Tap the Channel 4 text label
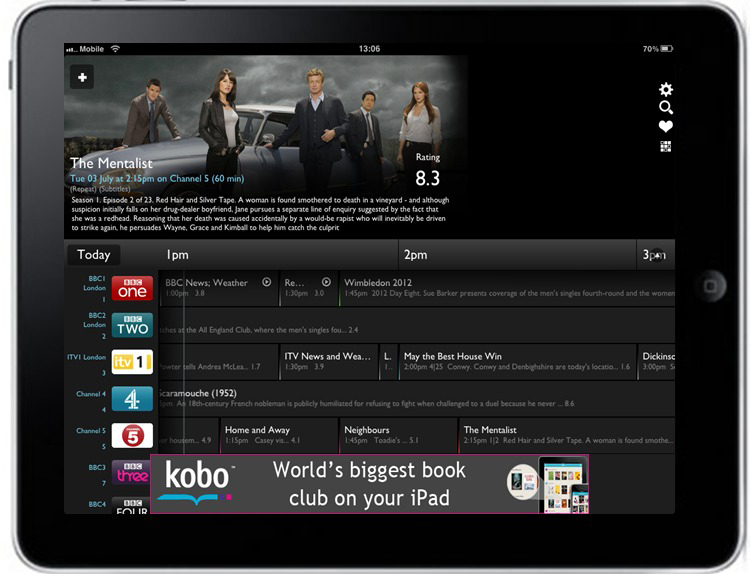Image resolution: width=750 pixels, height=574 pixels. click(x=91, y=394)
